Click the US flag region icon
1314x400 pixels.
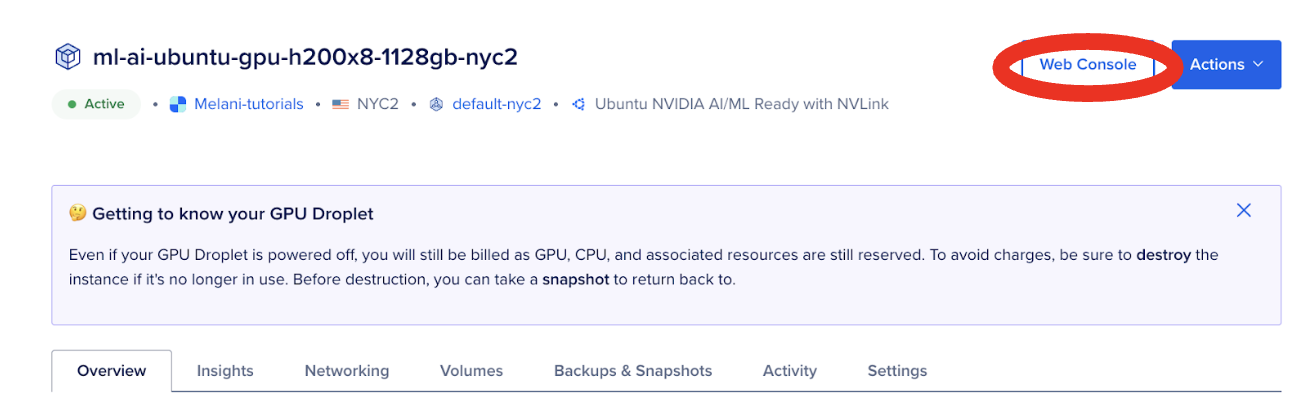pos(340,104)
